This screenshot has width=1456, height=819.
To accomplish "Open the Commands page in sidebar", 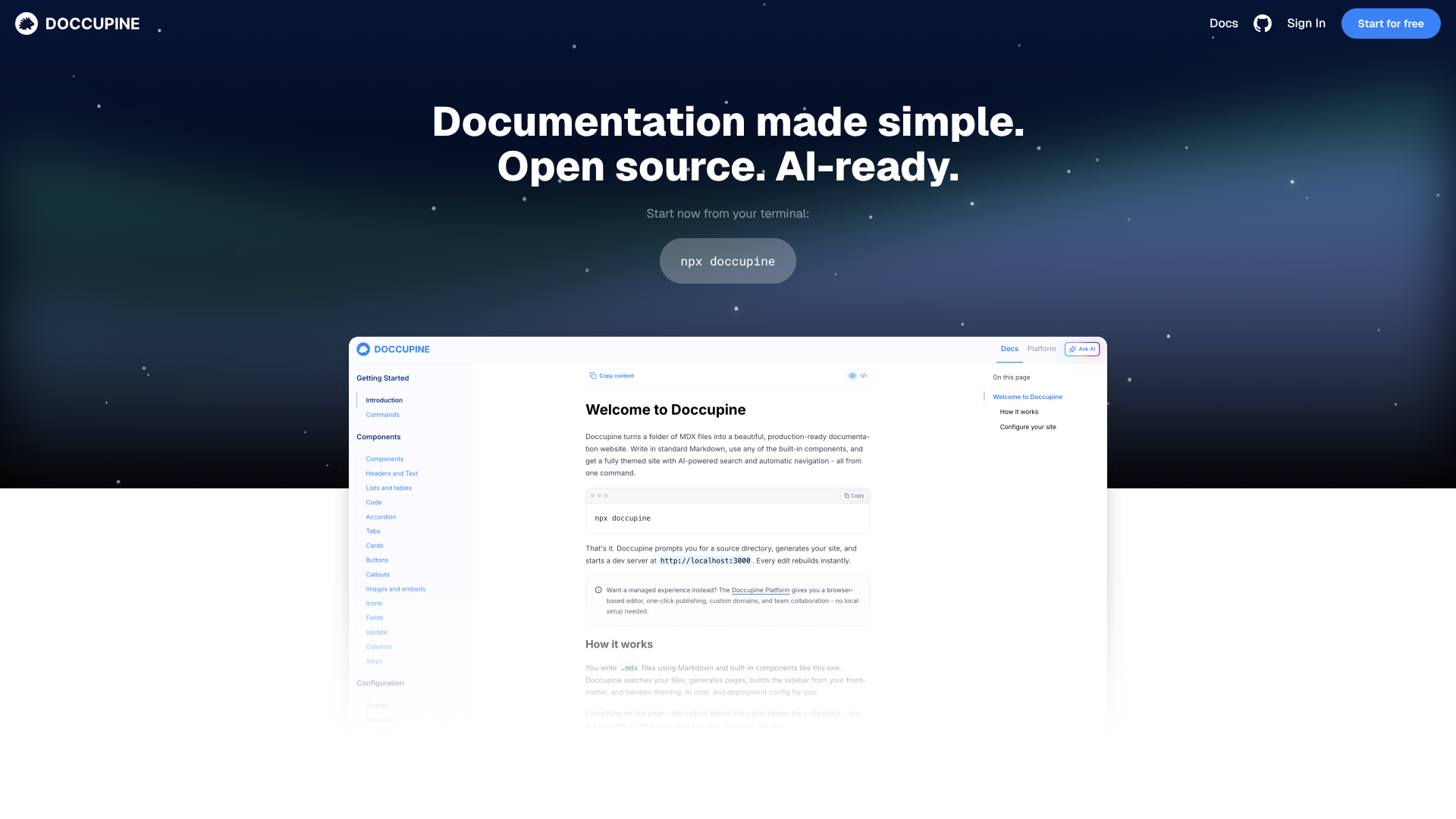I will coord(382,415).
